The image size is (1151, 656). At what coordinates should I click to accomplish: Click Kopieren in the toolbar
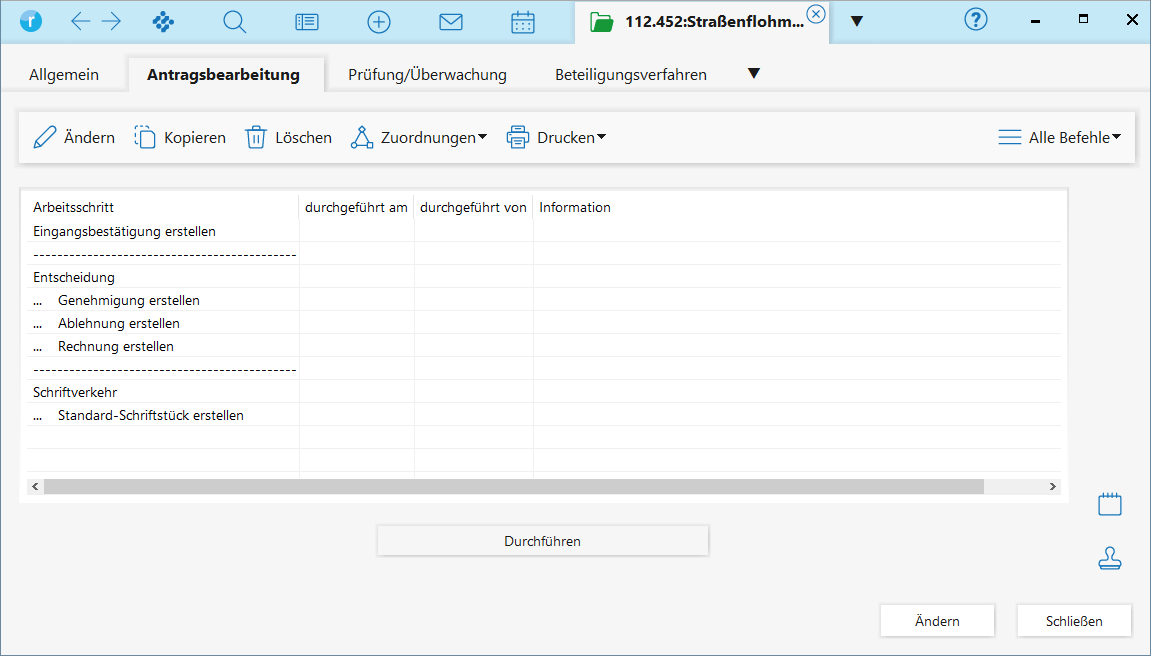pos(180,138)
